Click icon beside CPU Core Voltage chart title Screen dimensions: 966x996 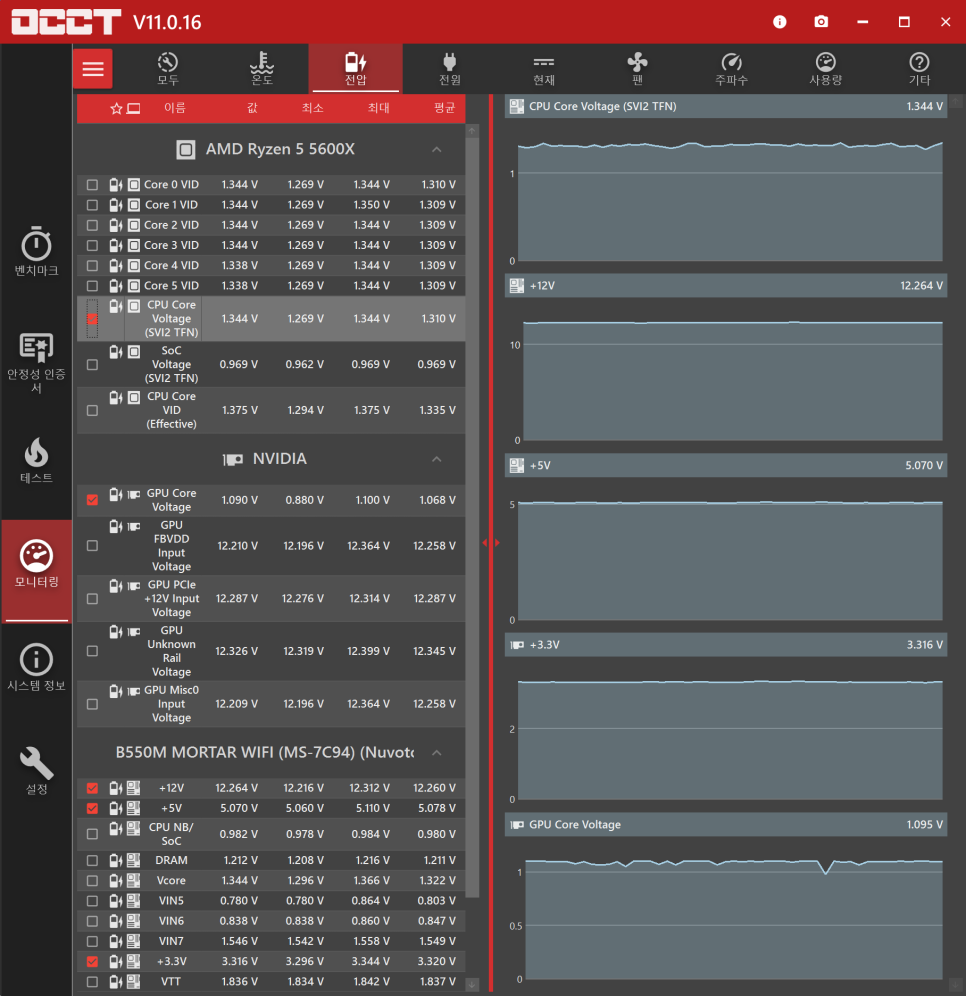click(x=516, y=106)
